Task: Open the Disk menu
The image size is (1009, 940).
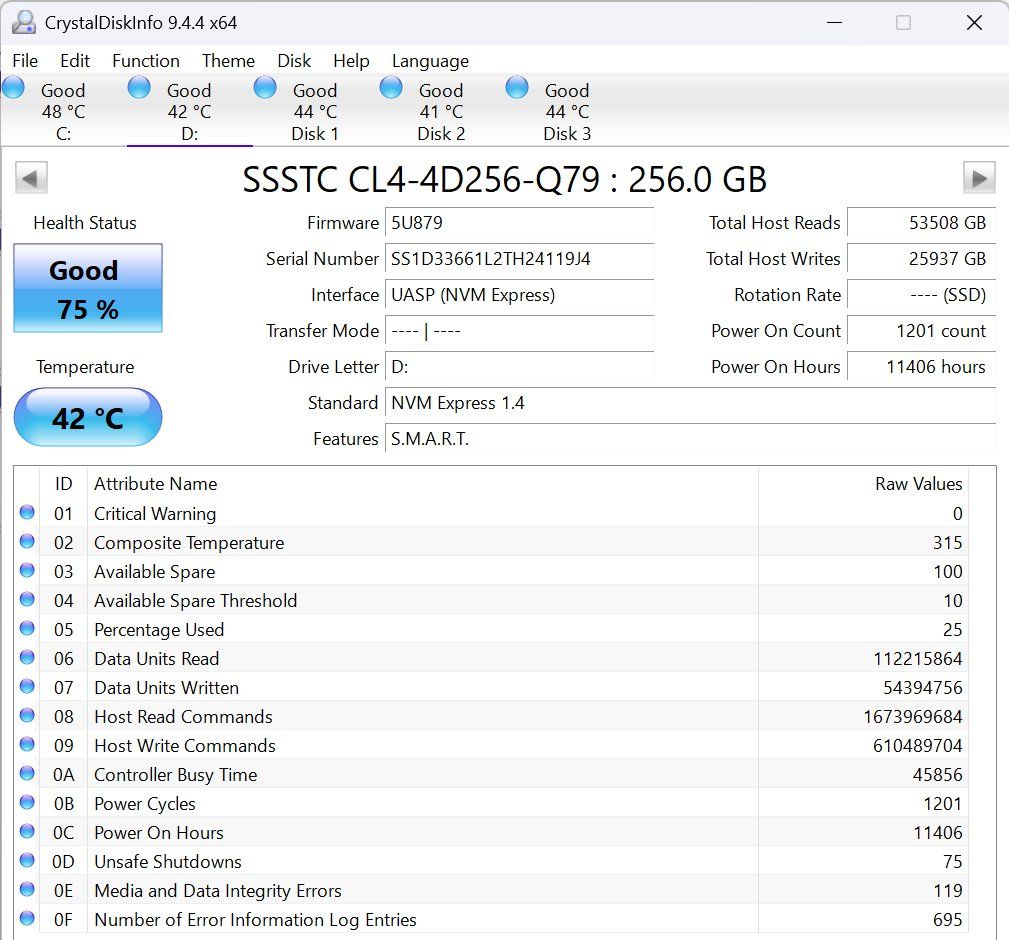Action: pos(294,61)
